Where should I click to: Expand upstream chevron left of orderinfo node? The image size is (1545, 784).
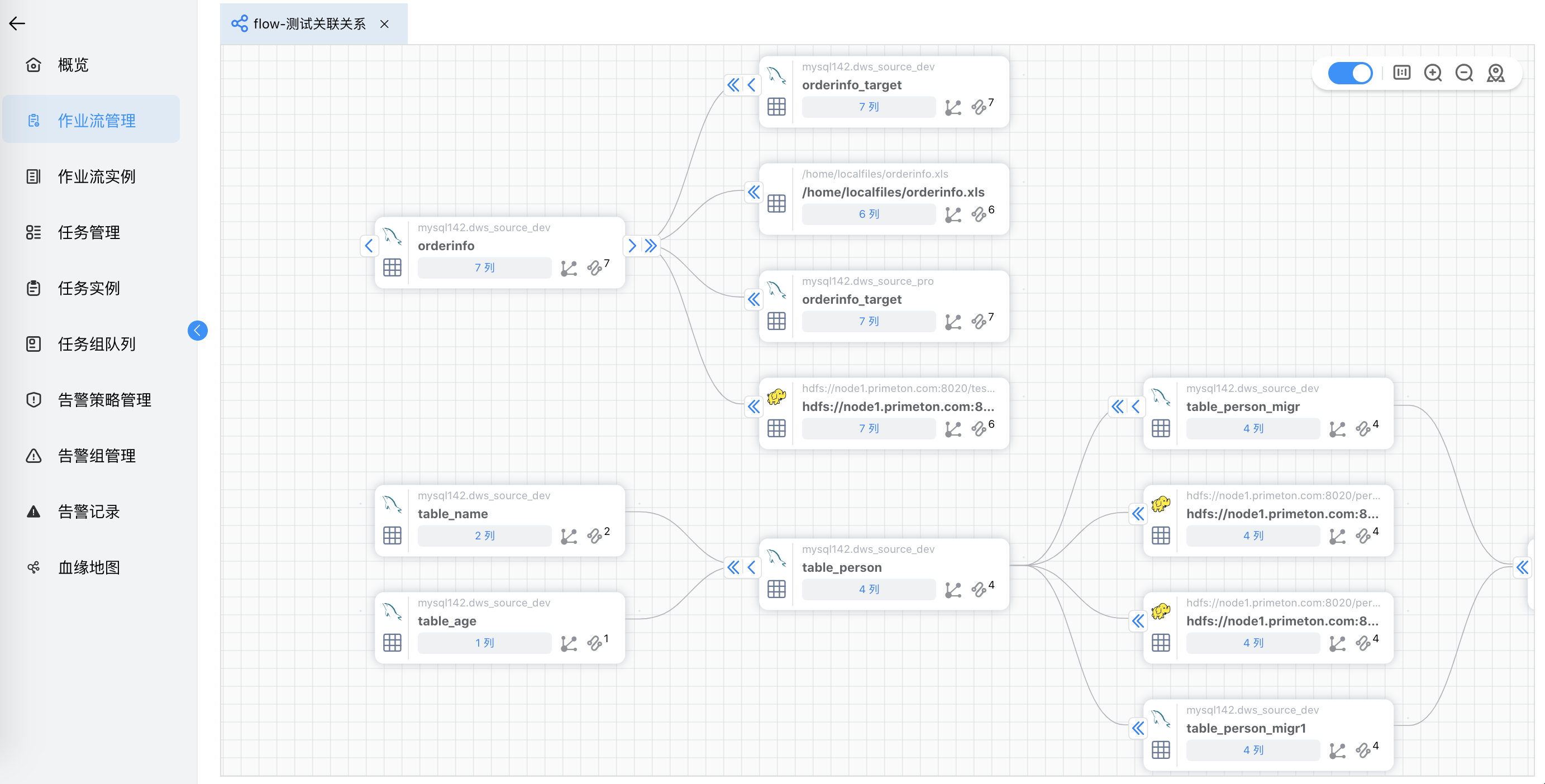[369, 246]
